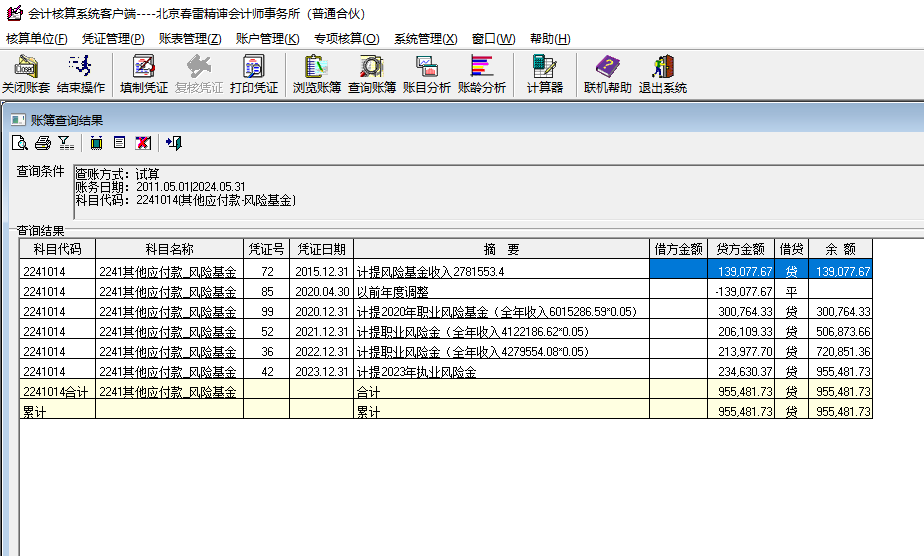
Task: Launch the 计算器 calculator tool
Action: tap(544, 74)
